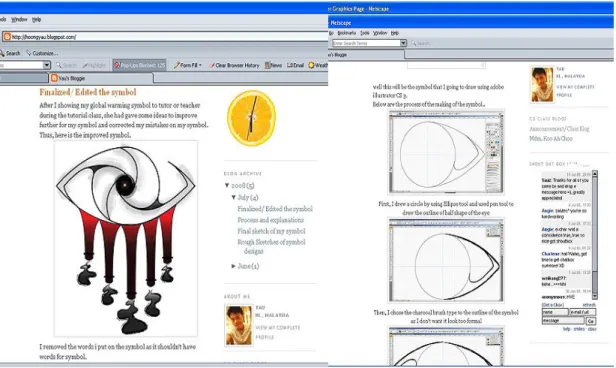Click the orange slice clock widget
Screen dimensions: 616x368
click(251, 118)
